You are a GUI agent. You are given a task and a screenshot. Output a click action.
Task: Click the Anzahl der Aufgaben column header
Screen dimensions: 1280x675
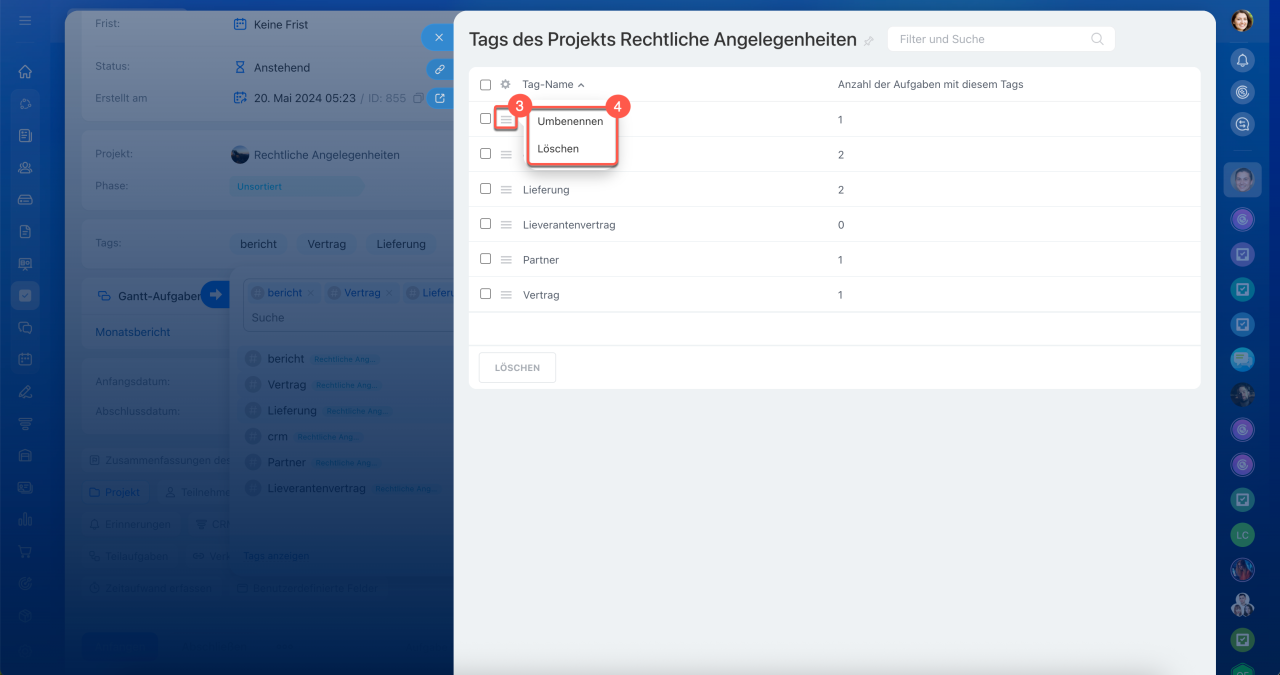pyautogui.click(x=930, y=85)
